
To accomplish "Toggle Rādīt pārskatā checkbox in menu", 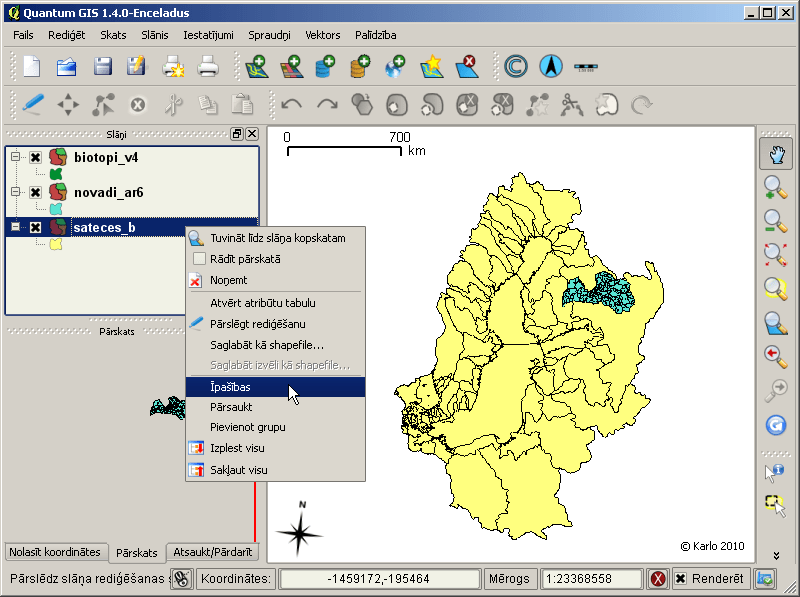I will [199, 259].
